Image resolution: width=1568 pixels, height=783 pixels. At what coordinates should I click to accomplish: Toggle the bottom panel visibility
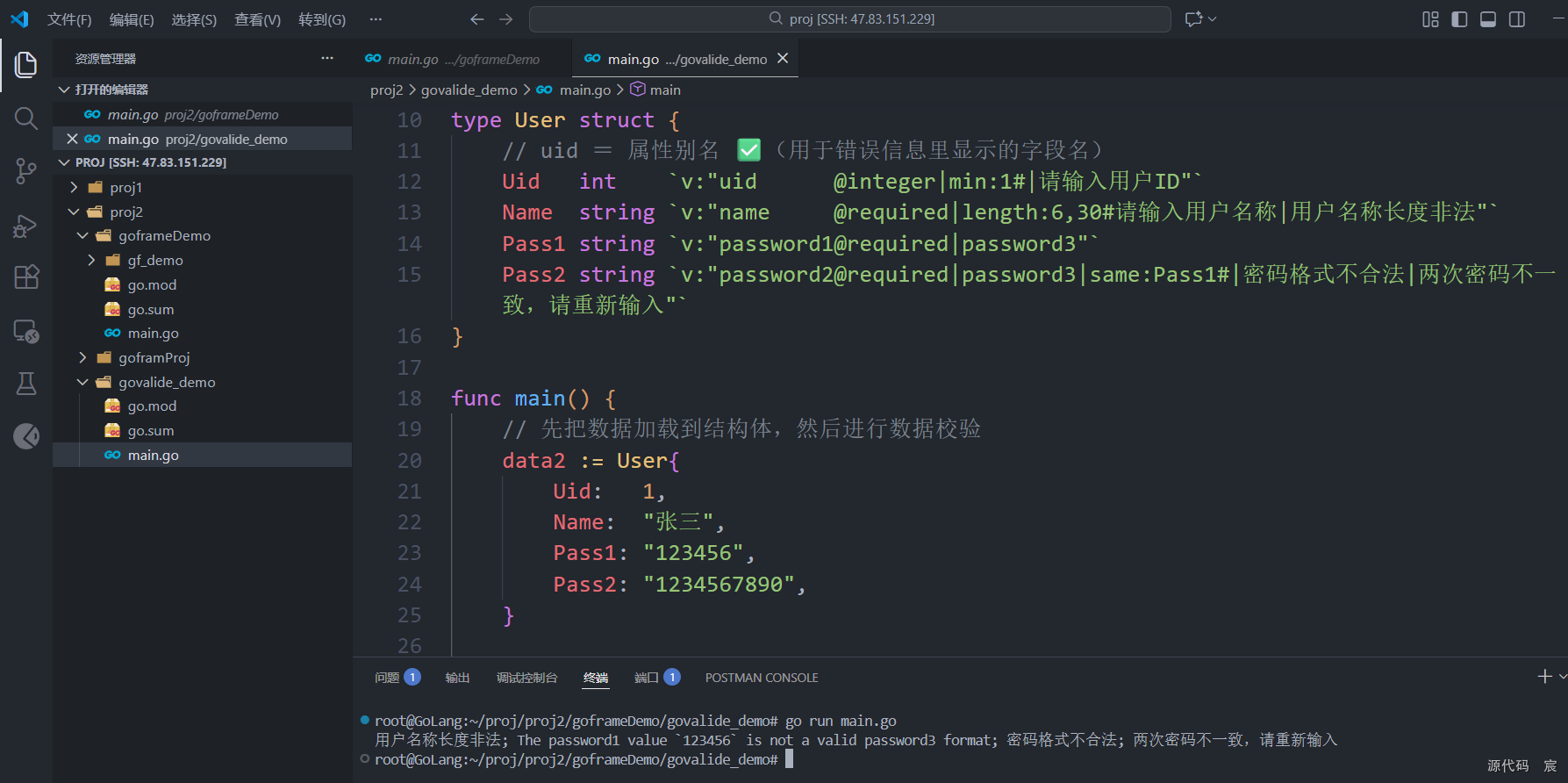pyautogui.click(x=1488, y=19)
